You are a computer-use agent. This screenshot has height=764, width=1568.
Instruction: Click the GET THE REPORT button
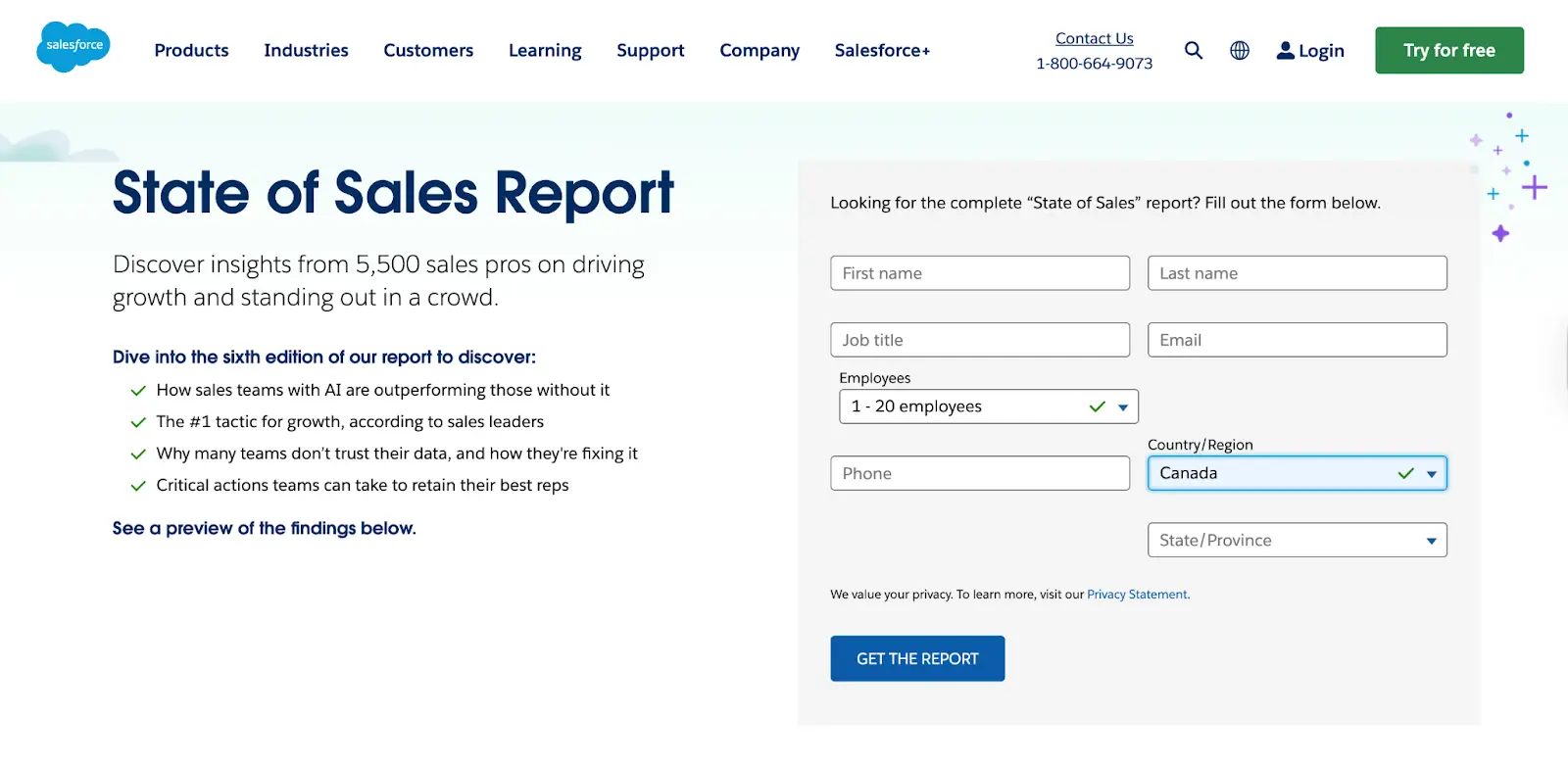click(x=917, y=658)
